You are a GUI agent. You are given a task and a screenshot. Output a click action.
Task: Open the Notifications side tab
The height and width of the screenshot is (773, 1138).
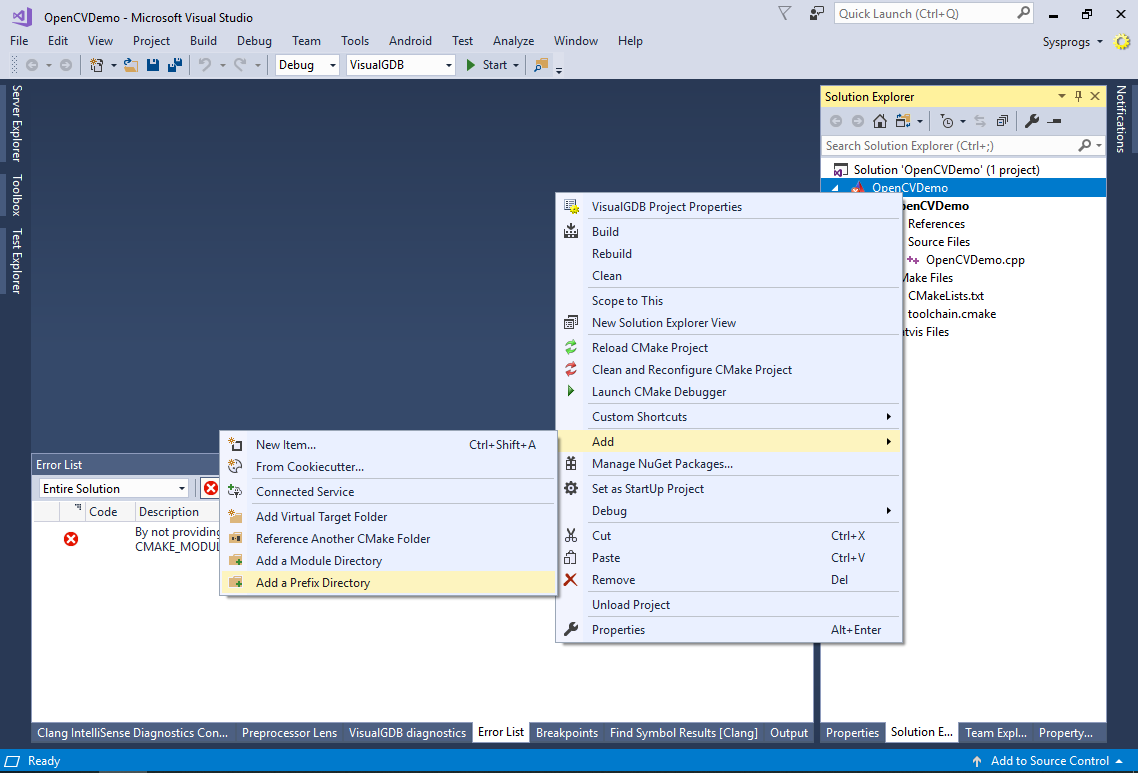point(1121,118)
